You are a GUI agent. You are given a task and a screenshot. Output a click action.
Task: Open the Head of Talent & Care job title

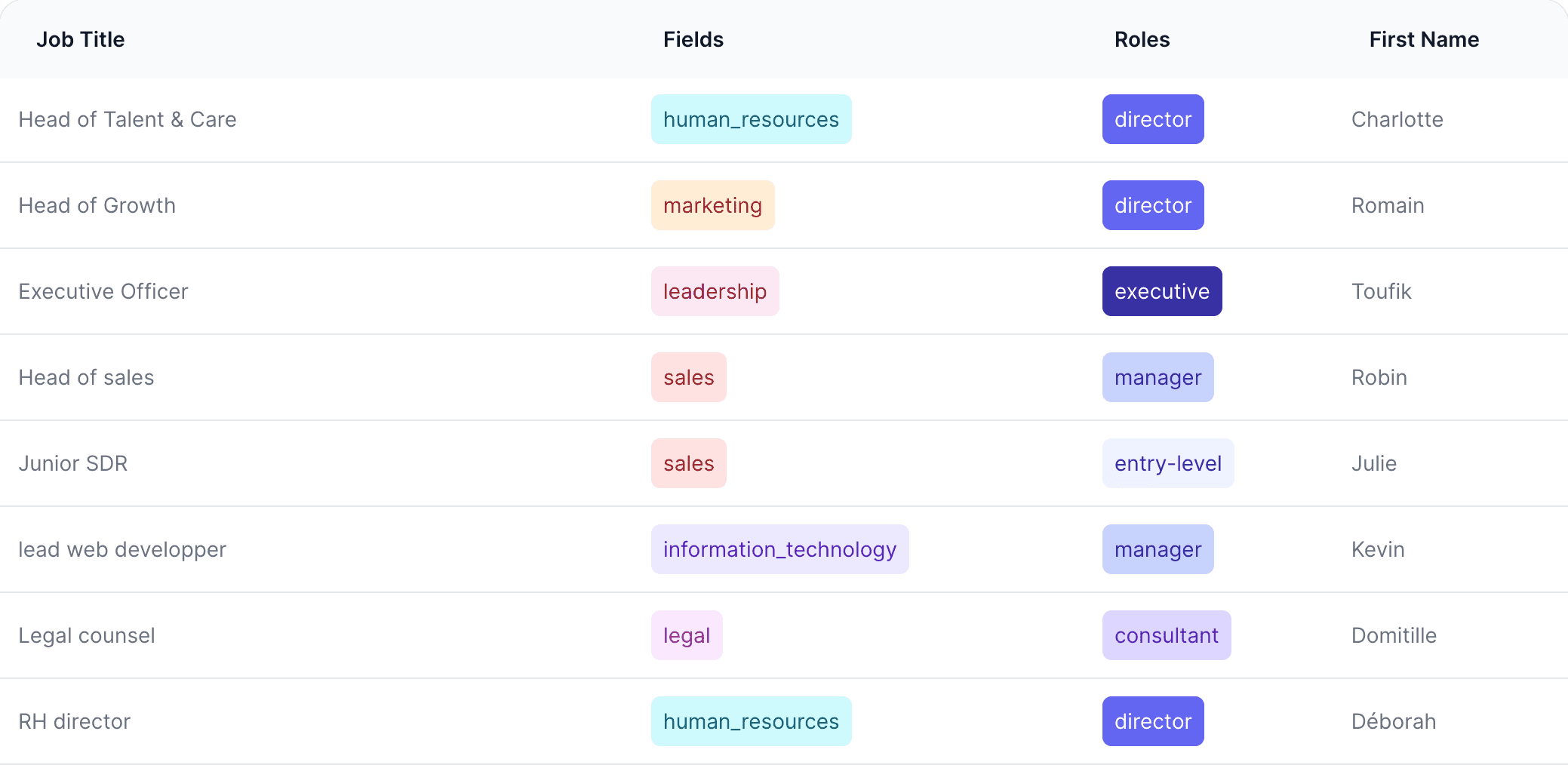[128, 119]
